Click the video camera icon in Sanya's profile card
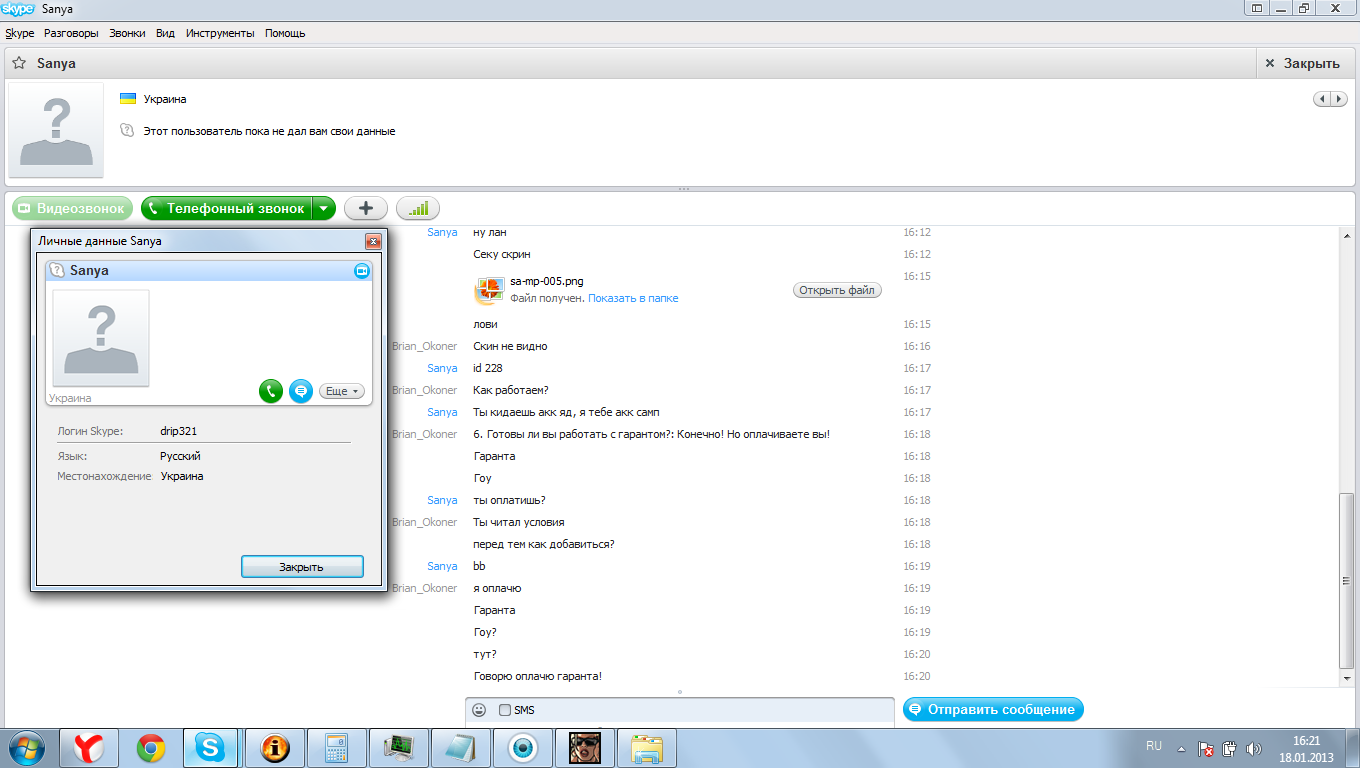The height and width of the screenshot is (768, 1360). [x=361, y=271]
